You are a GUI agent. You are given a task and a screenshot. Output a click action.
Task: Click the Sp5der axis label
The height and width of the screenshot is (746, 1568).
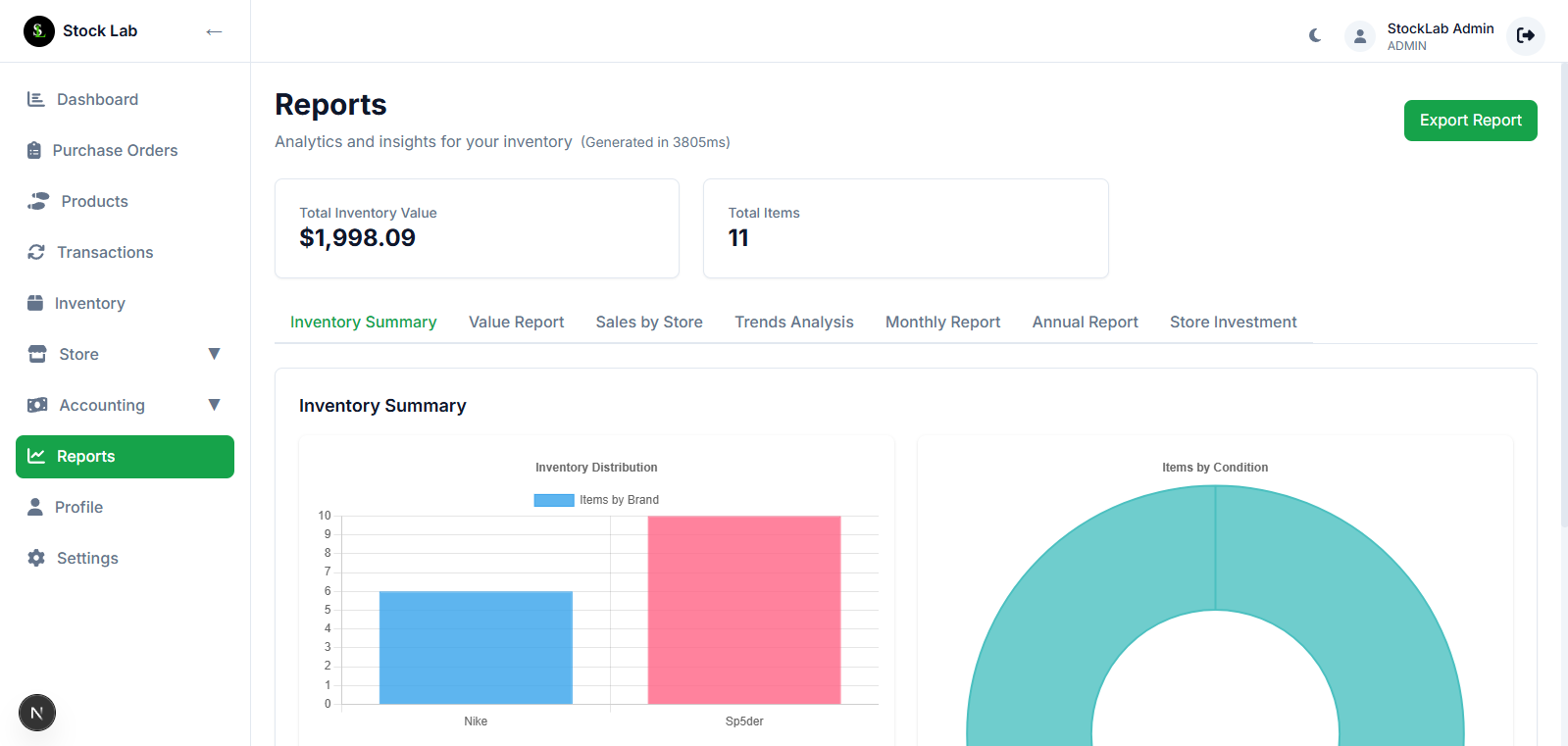click(x=744, y=721)
